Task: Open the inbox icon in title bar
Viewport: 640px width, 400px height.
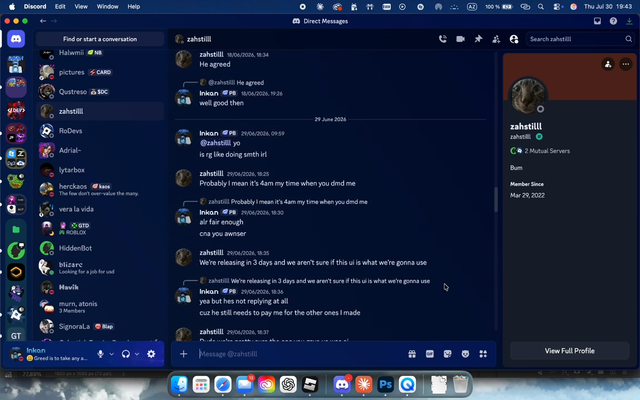Action: pyautogui.click(x=597, y=21)
